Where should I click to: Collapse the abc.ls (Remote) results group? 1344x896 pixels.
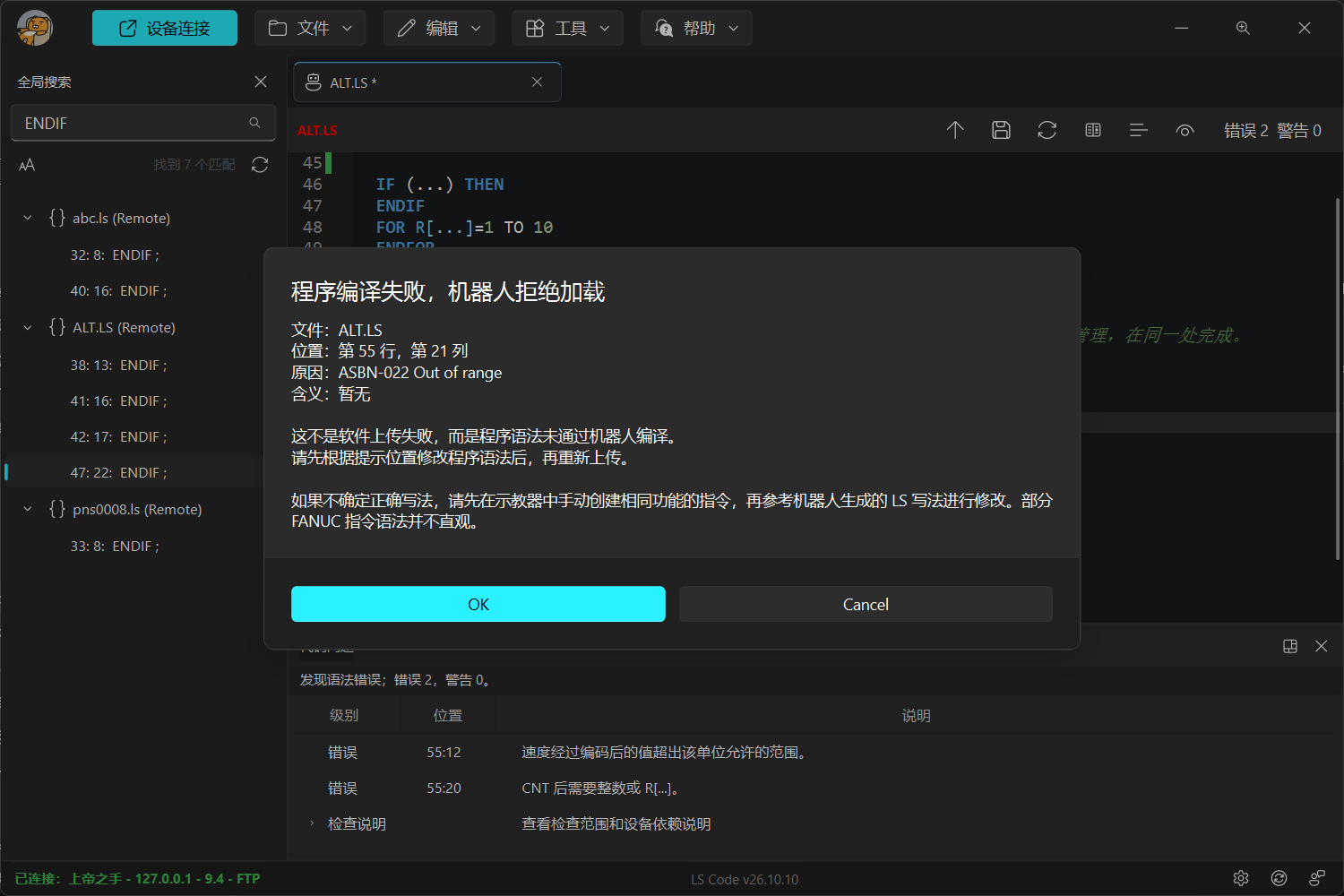(28, 218)
